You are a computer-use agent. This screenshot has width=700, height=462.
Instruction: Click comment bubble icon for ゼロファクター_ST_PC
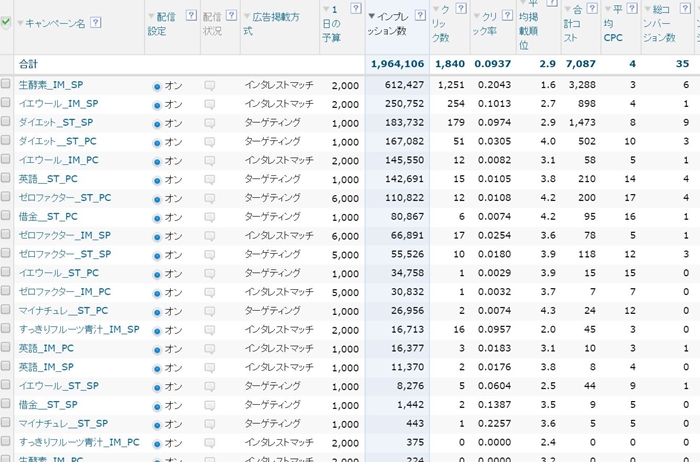point(209,198)
